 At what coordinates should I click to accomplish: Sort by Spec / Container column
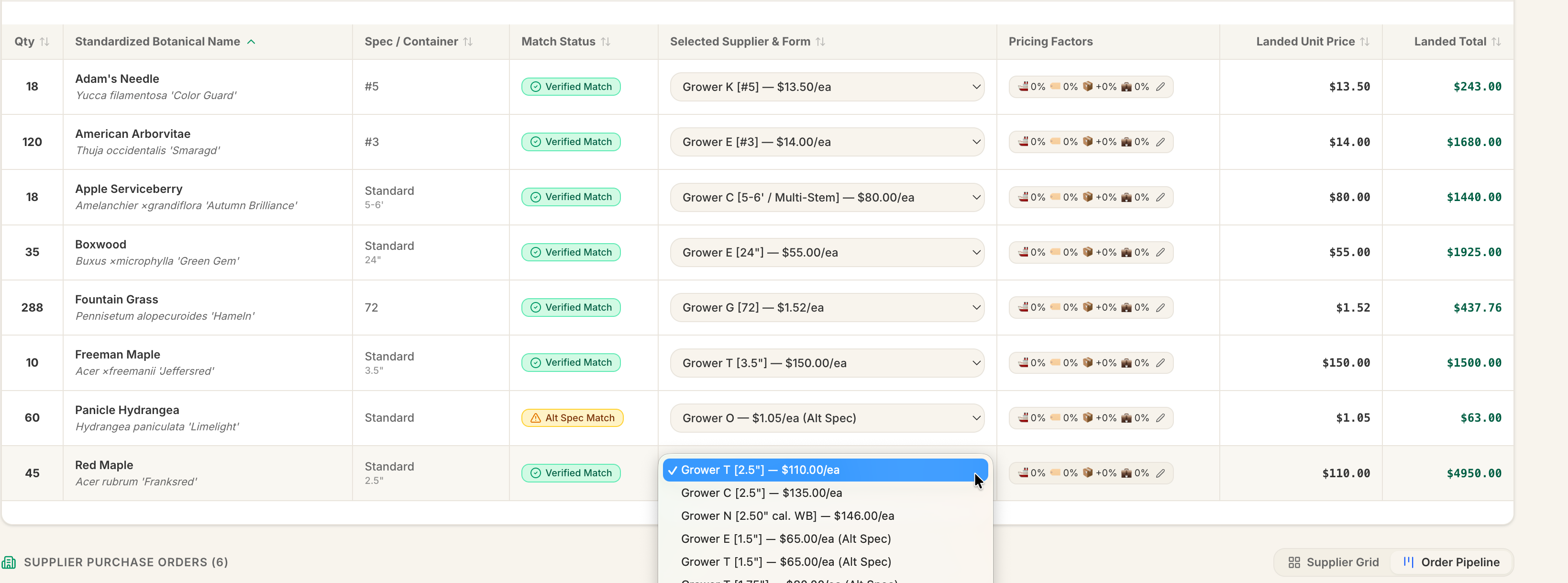click(467, 42)
